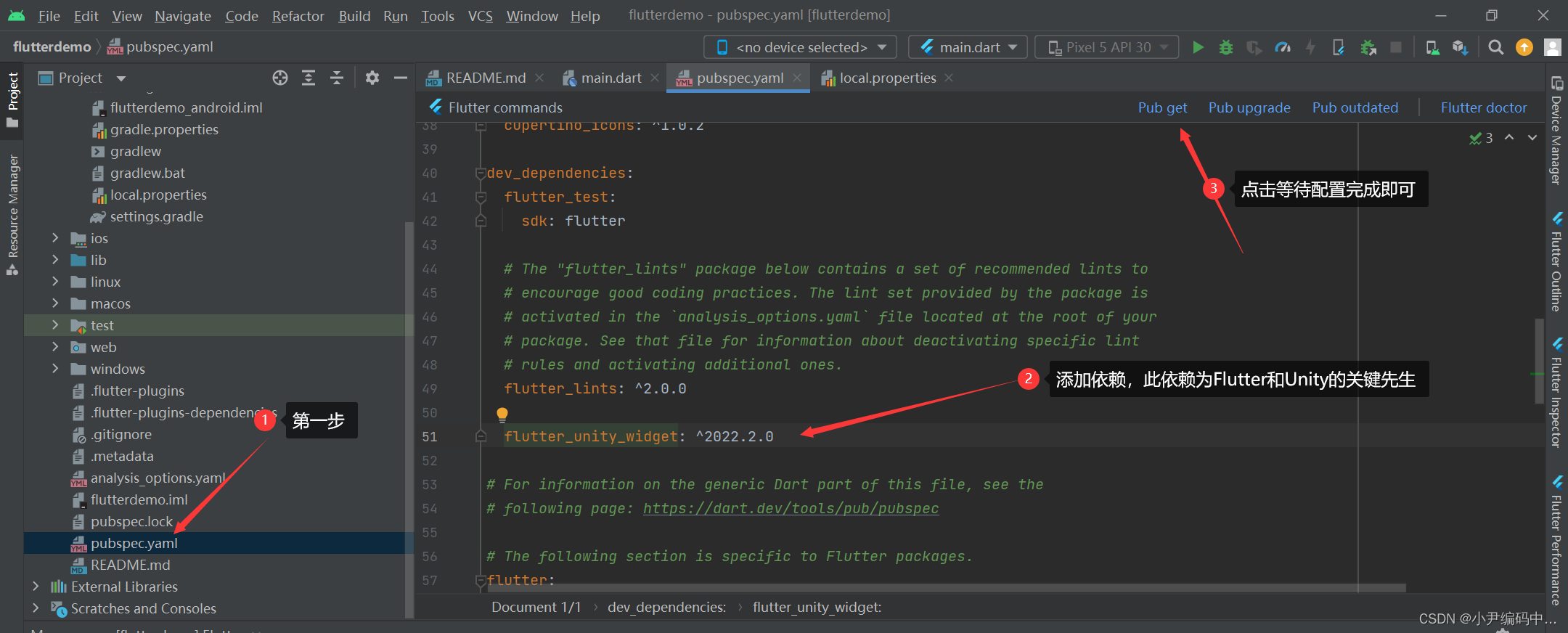Screen dimensions: 1568x633
Task: Go to previous highlighted problem arrow
Action: (x=1509, y=137)
